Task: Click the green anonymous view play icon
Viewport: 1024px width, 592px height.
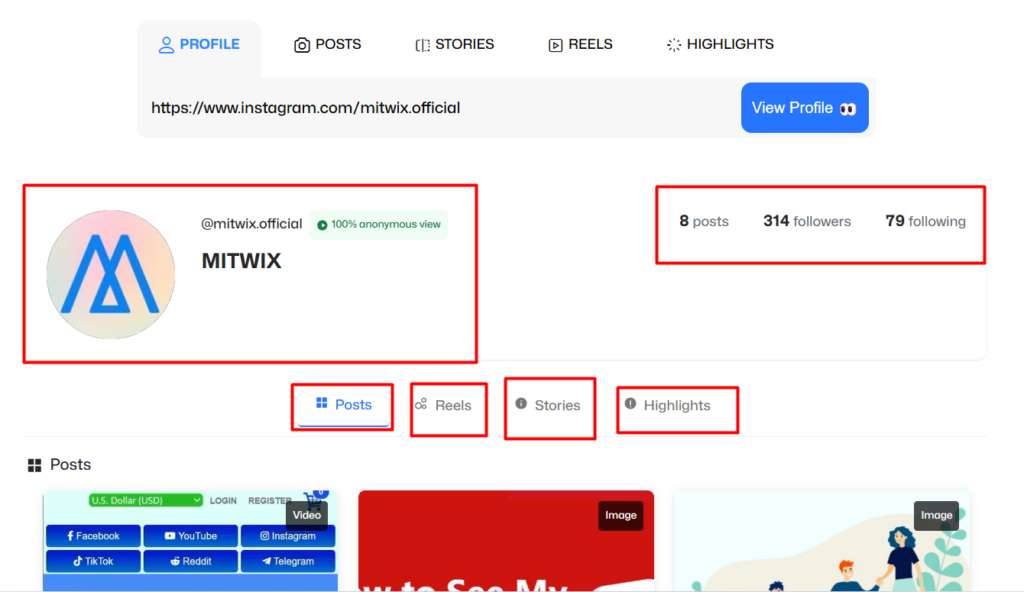Action: click(x=322, y=225)
